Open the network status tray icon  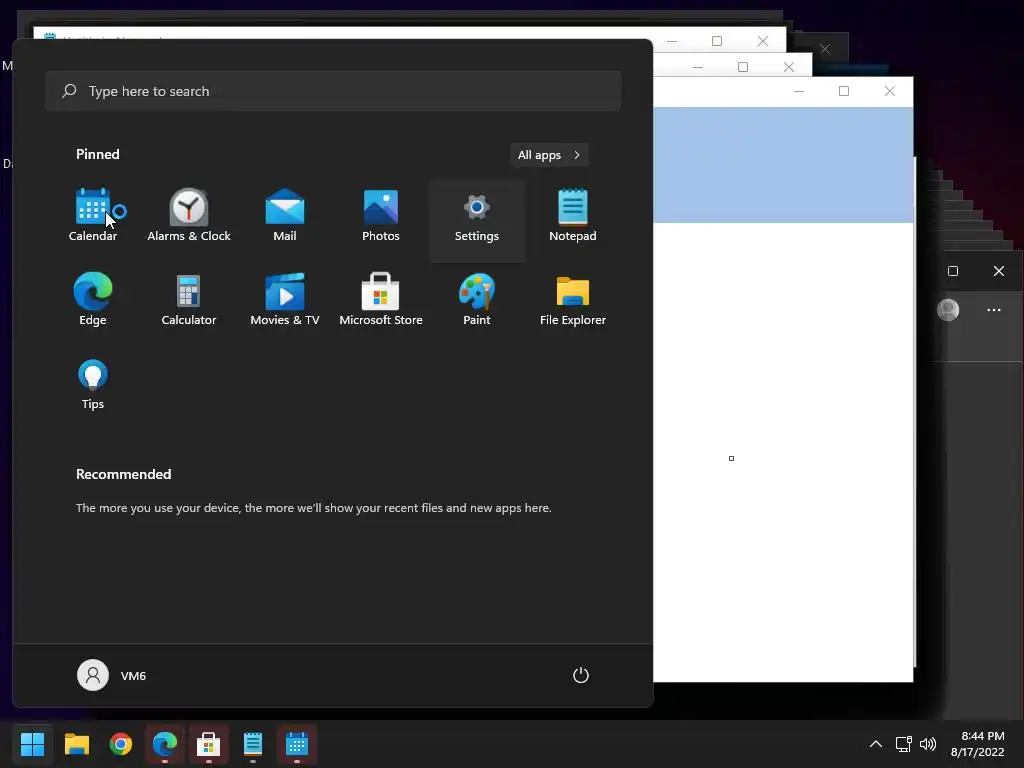pyautogui.click(x=903, y=744)
